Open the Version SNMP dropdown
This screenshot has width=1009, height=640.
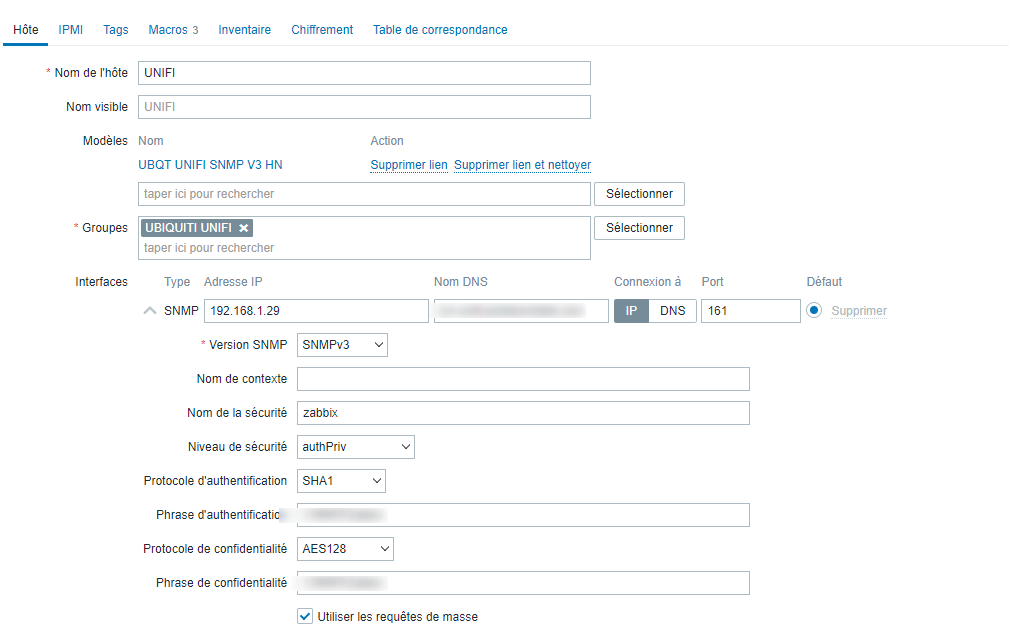[x=342, y=345]
